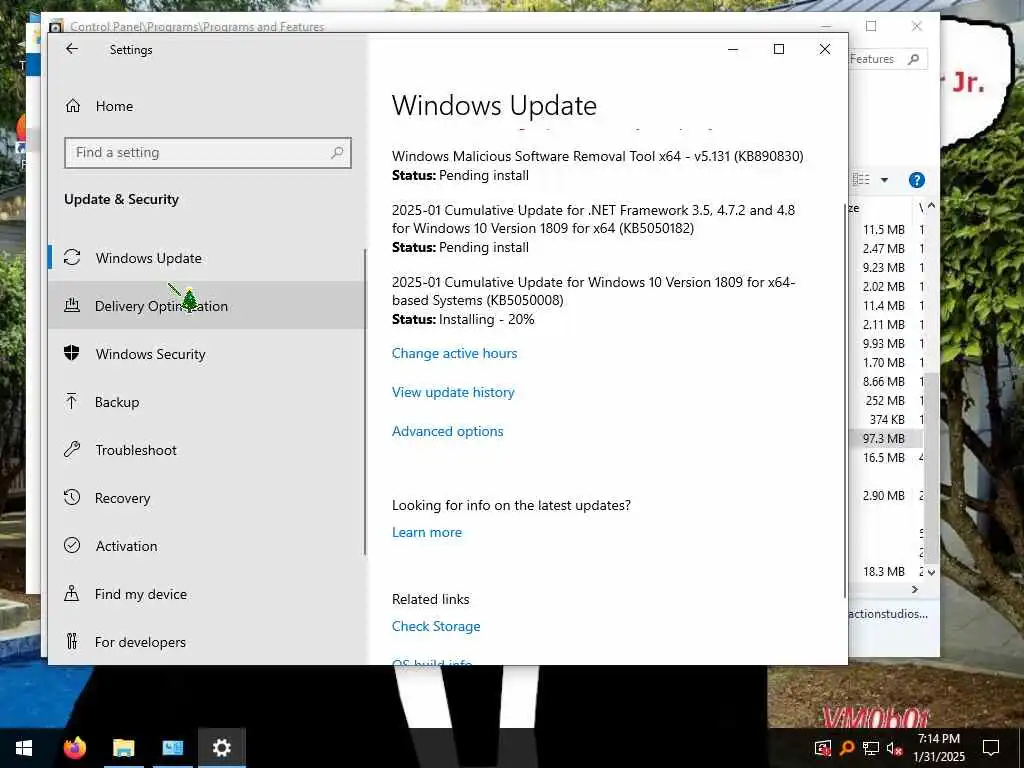Click the Windows Update page scrollbar
Viewport: 1024px width, 768px height.
845,400
